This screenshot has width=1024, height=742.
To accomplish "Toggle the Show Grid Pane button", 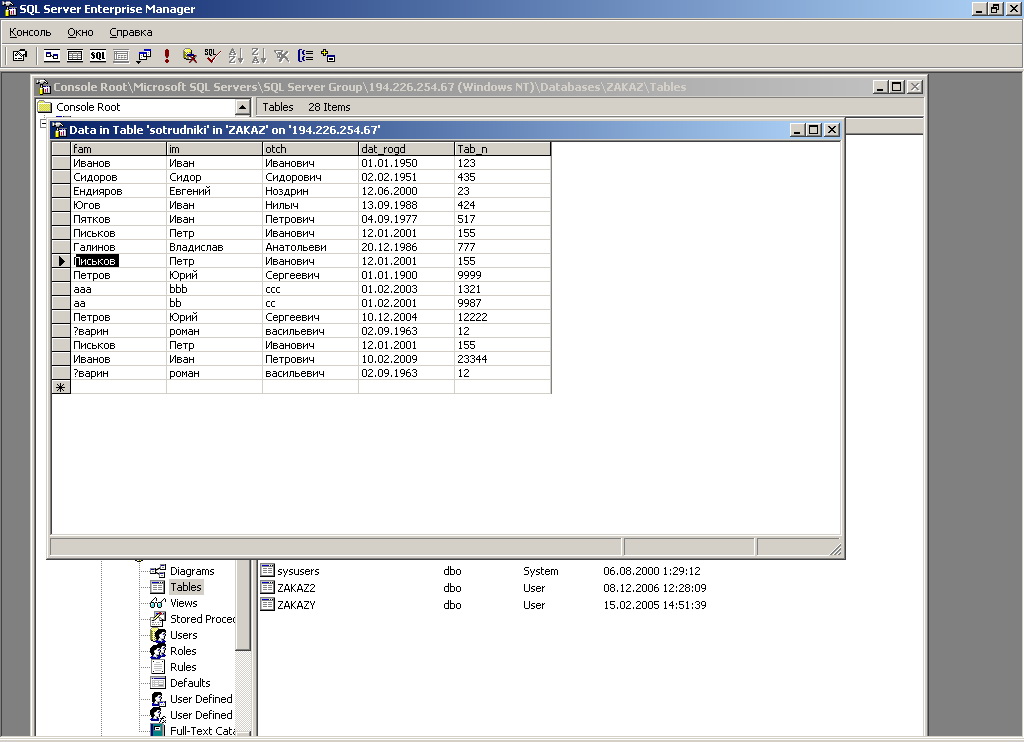I will 75,56.
